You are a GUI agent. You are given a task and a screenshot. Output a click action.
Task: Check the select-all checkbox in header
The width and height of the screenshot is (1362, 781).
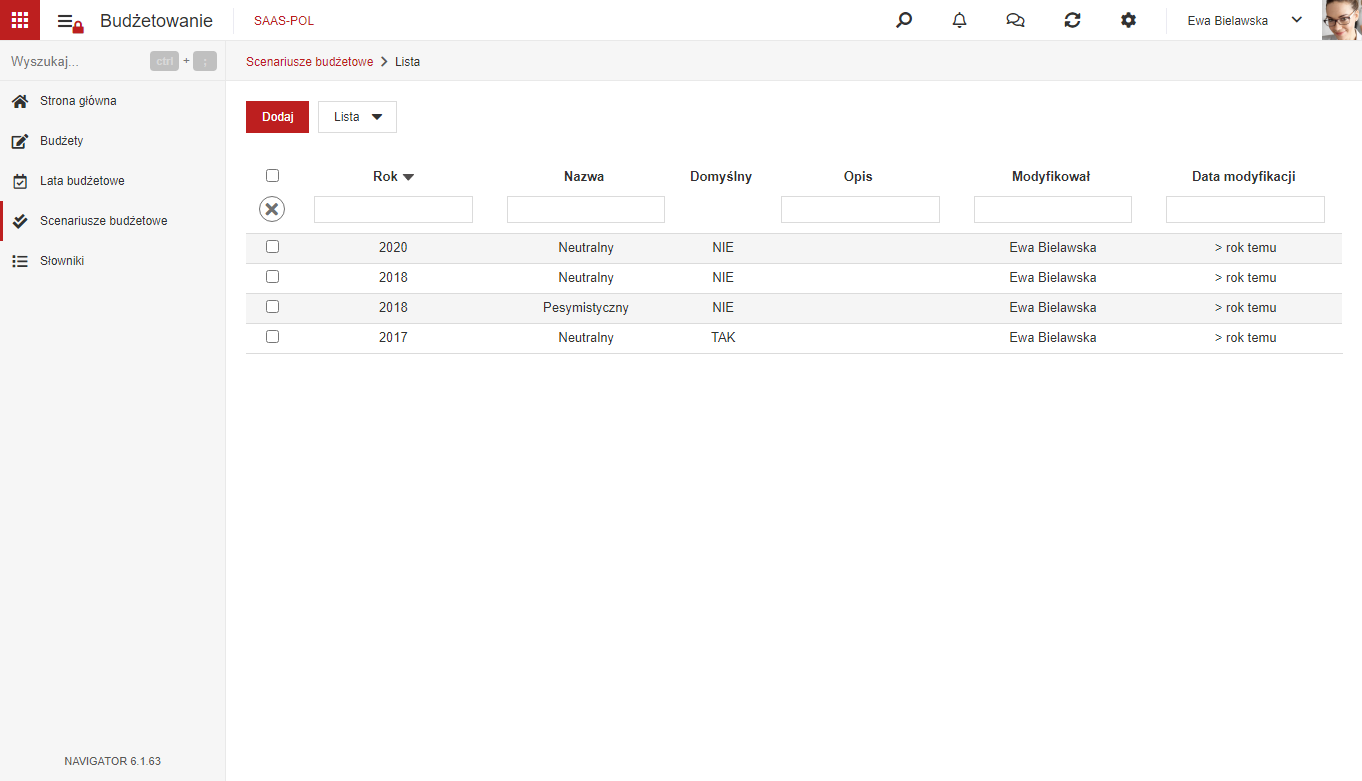tap(272, 175)
